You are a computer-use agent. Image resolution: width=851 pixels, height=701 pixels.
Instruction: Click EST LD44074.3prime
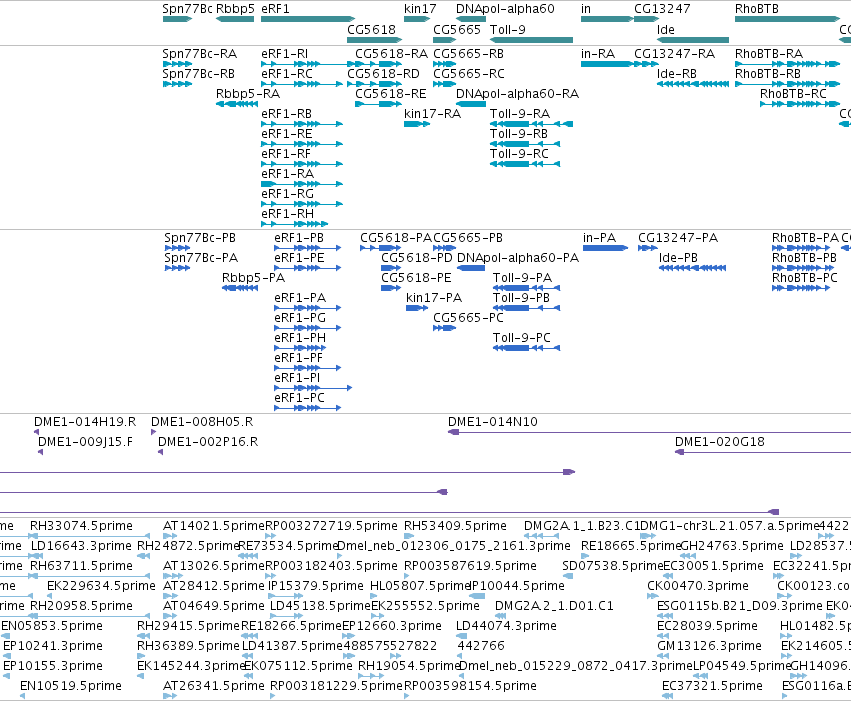pos(506,626)
